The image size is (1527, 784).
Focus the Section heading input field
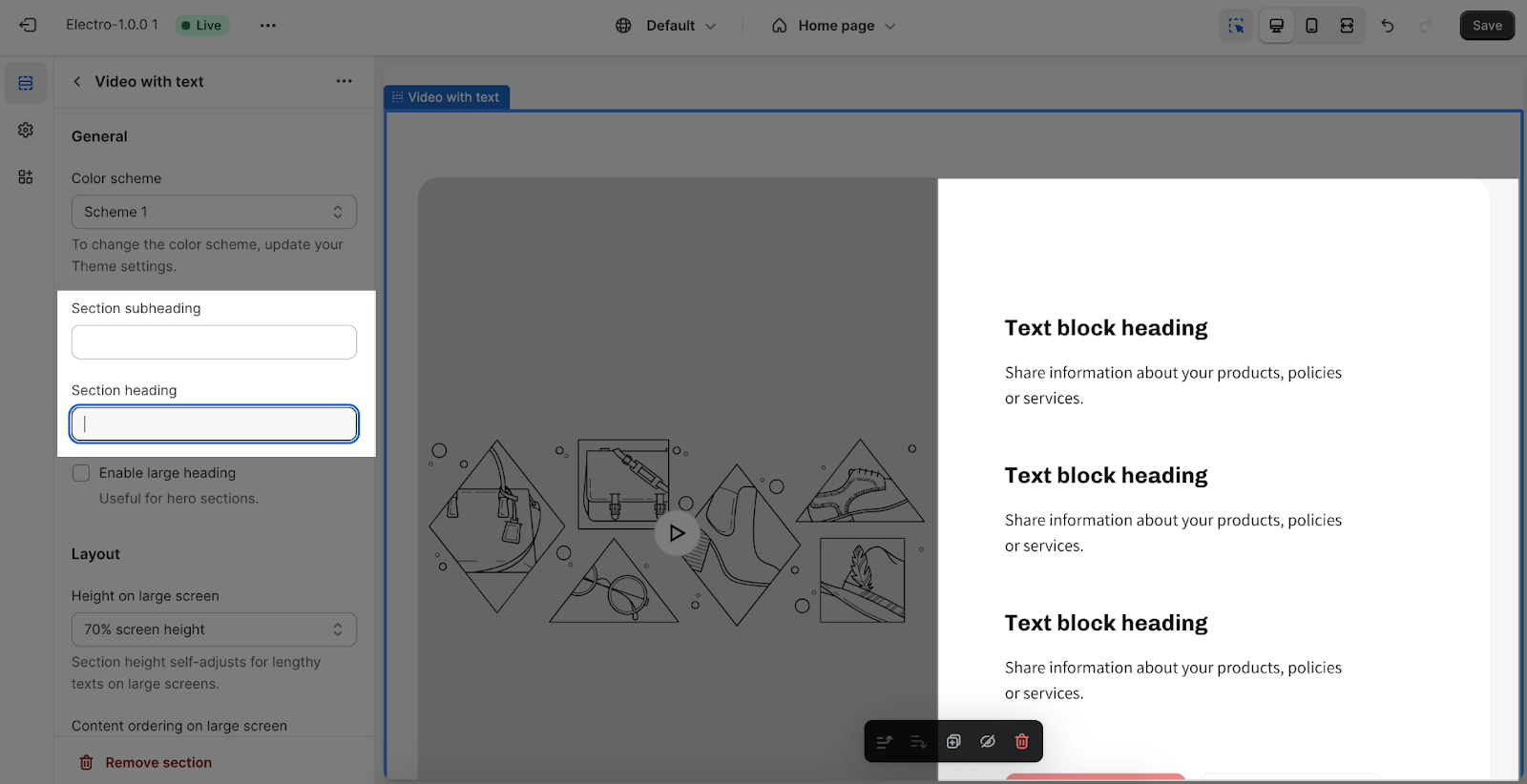tap(214, 423)
